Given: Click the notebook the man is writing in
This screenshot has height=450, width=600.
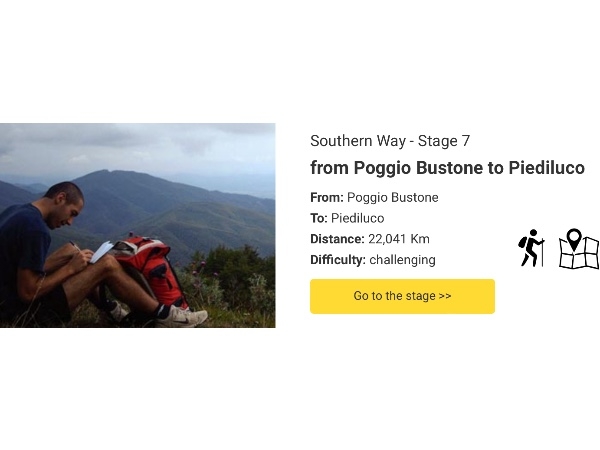Looking at the screenshot, I should [x=100, y=252].
